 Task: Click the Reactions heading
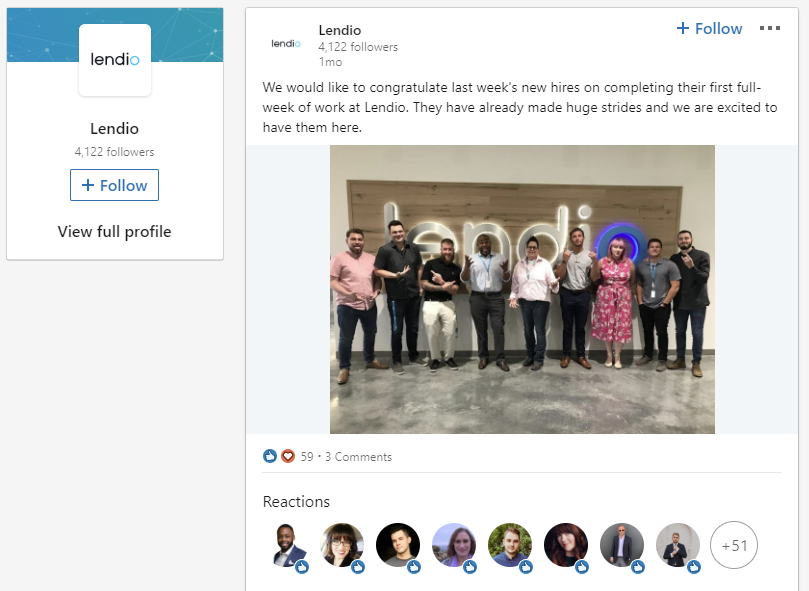click(296, 502)
